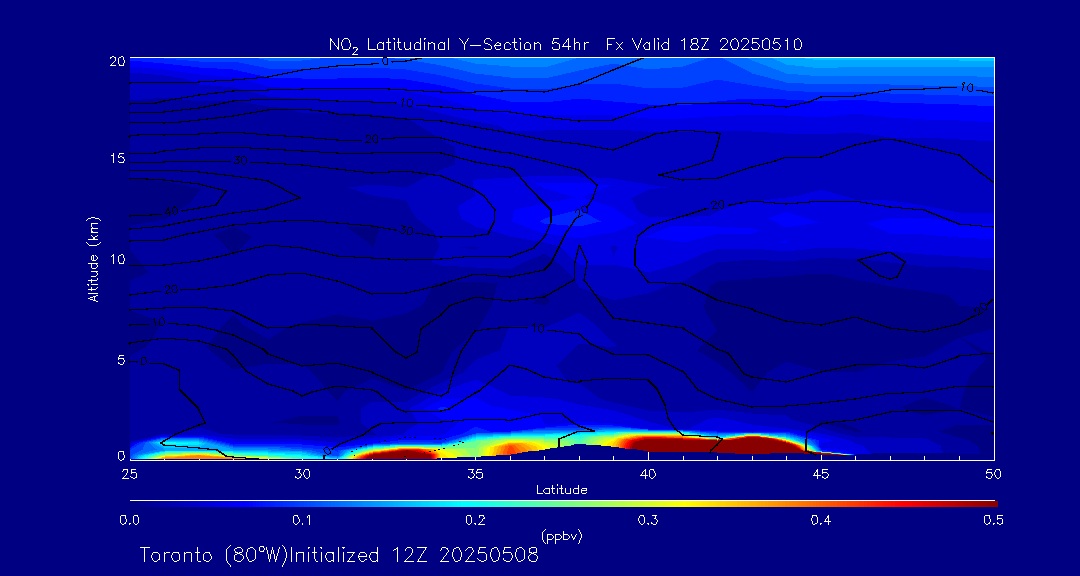Click latitude tick label 45
Screen dimensions: 1080x576
coord(820,474)
